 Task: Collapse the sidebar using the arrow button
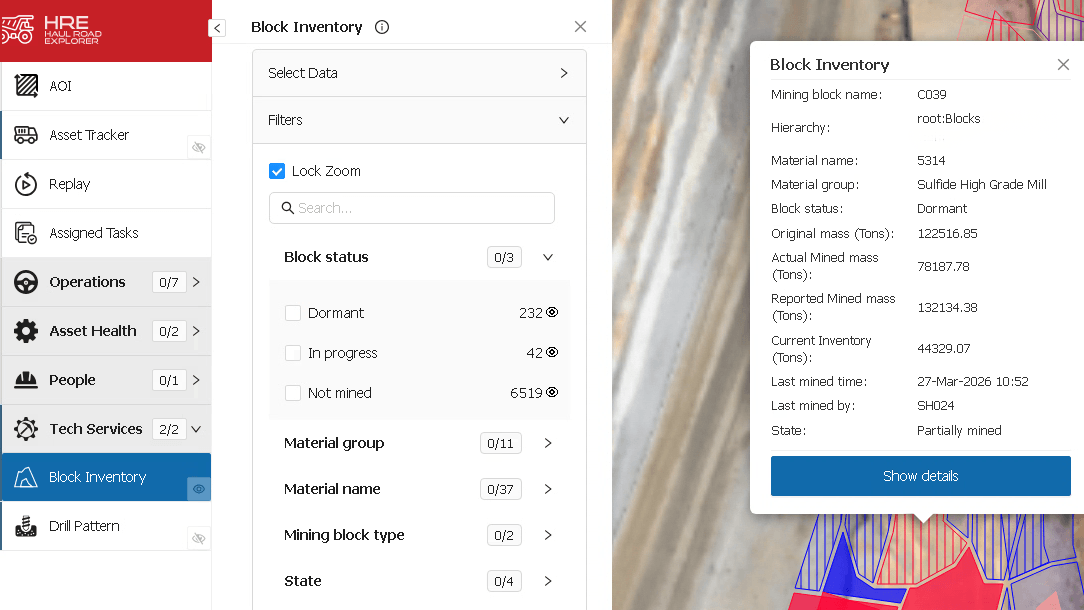click(217, 28)
